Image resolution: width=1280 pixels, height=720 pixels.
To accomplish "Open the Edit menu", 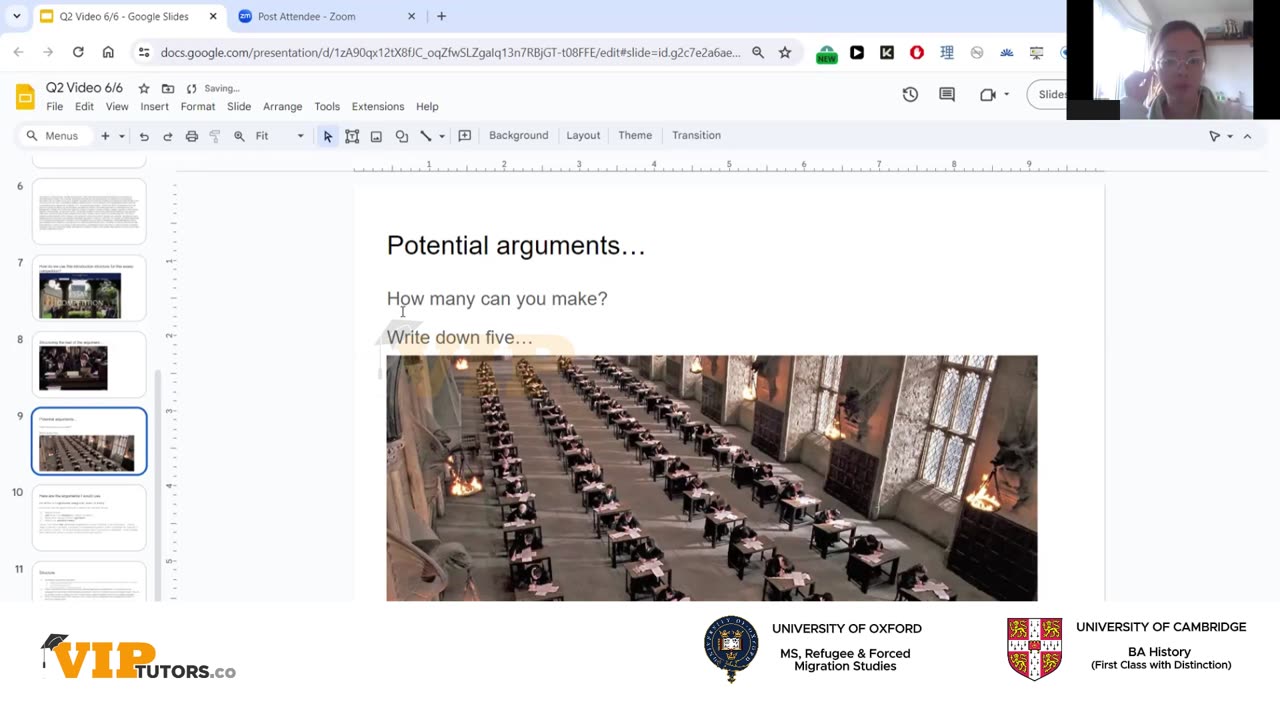I will pos(84,107).
